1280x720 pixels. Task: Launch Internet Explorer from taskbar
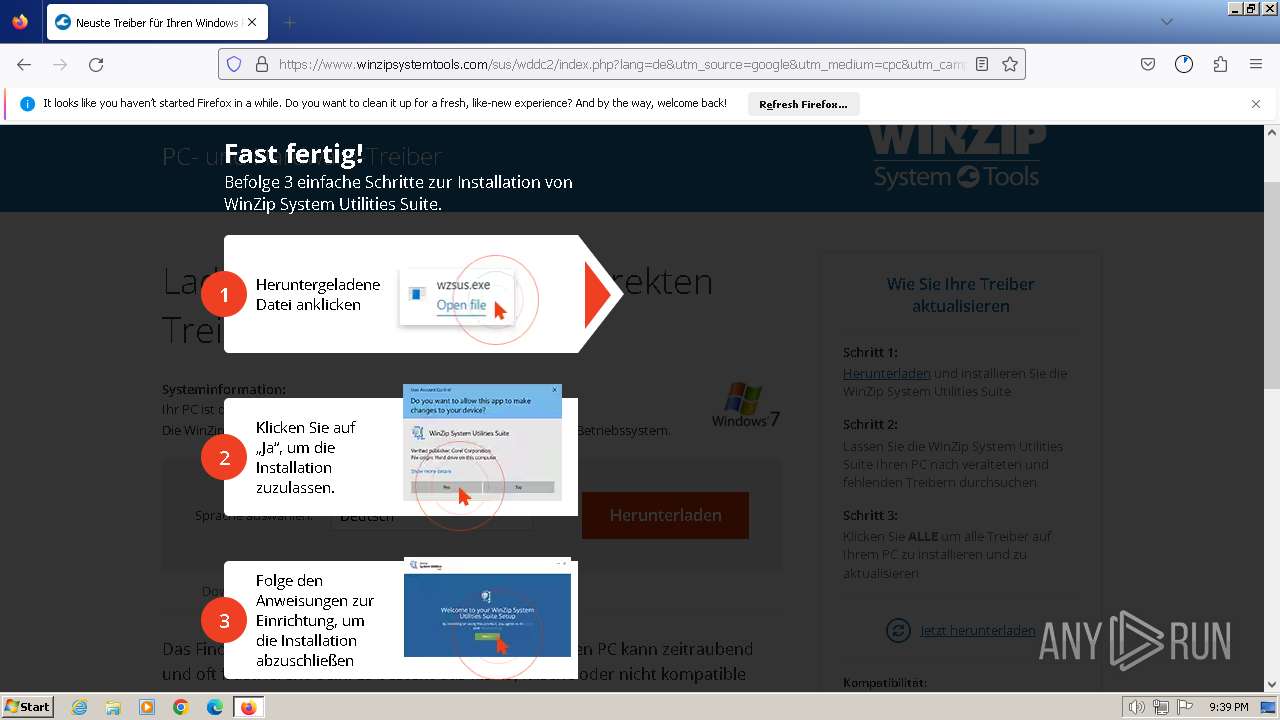(79, 707)
